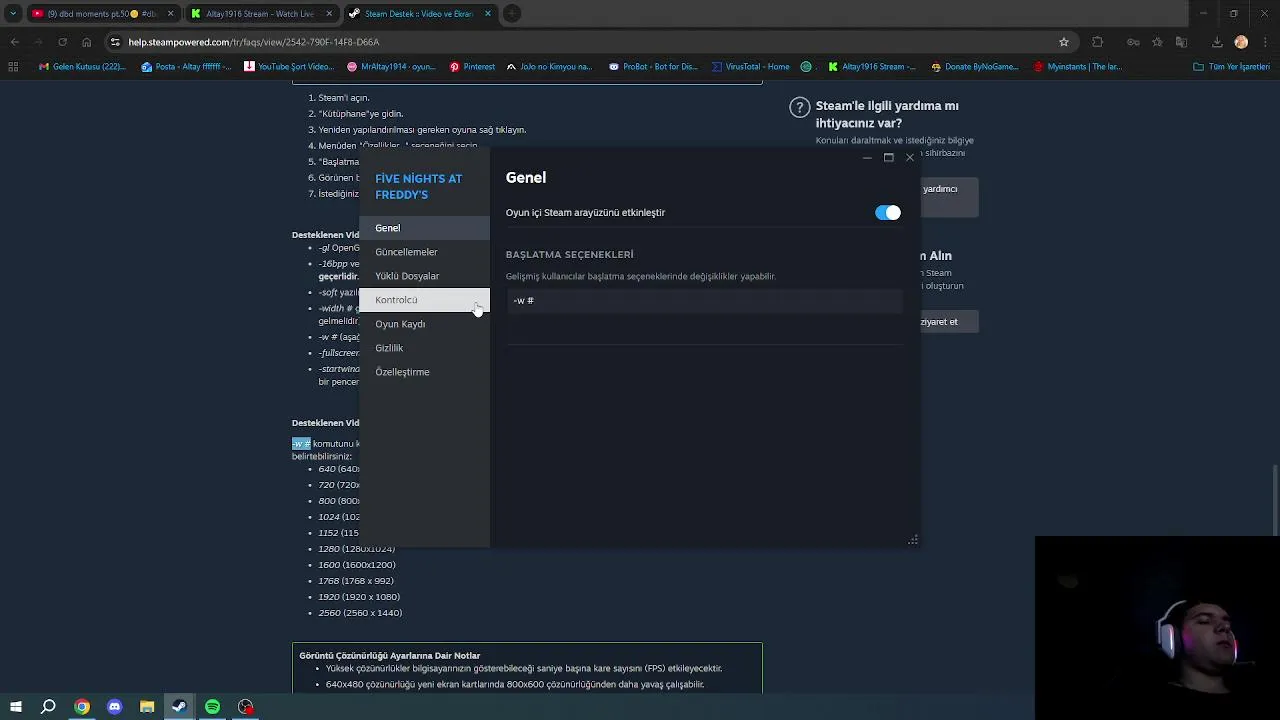The width and height of the screenshot is (1280, 720).
Task: Open Özelleştirme in the properties sidebar
Action: [x=424, y=372]
